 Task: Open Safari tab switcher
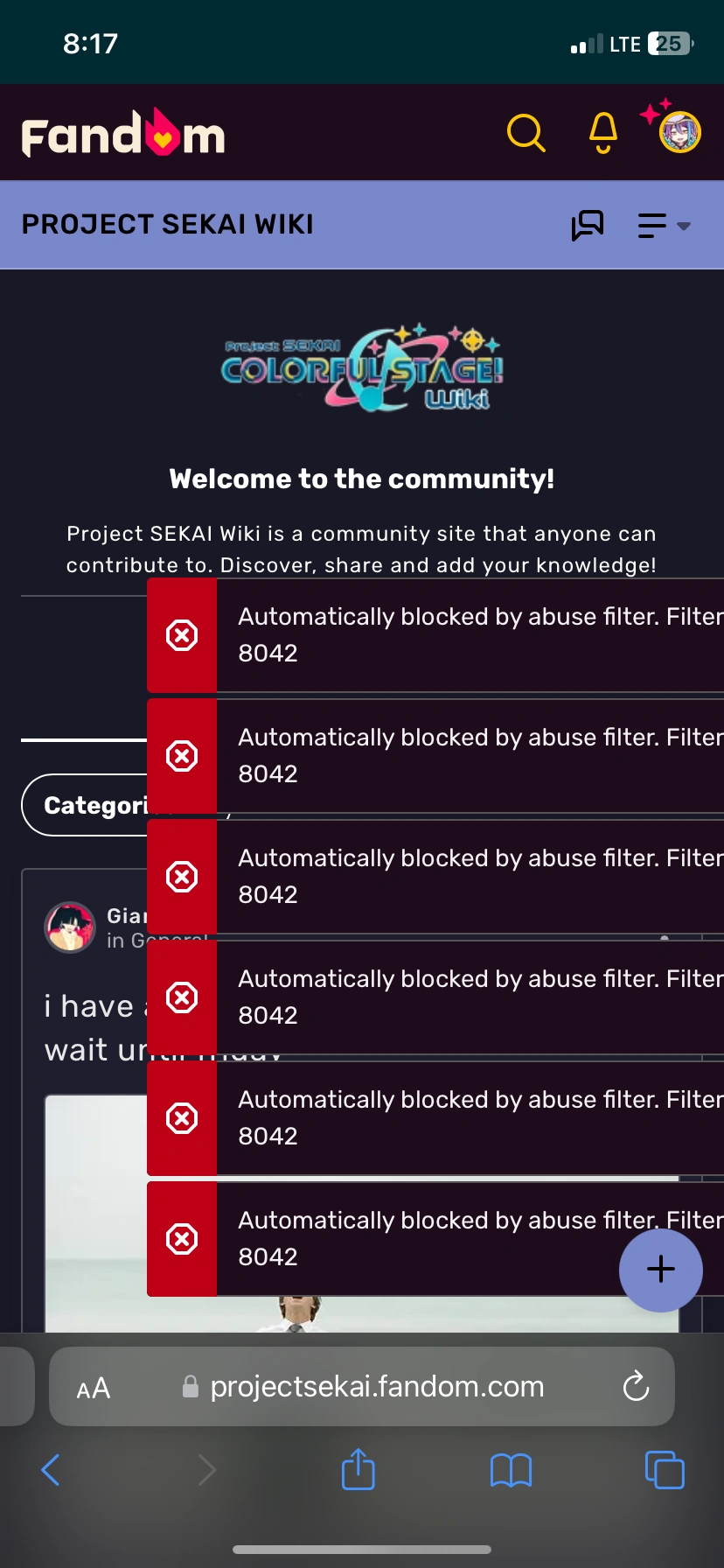pyautogui.click(x=664, y=1470)
